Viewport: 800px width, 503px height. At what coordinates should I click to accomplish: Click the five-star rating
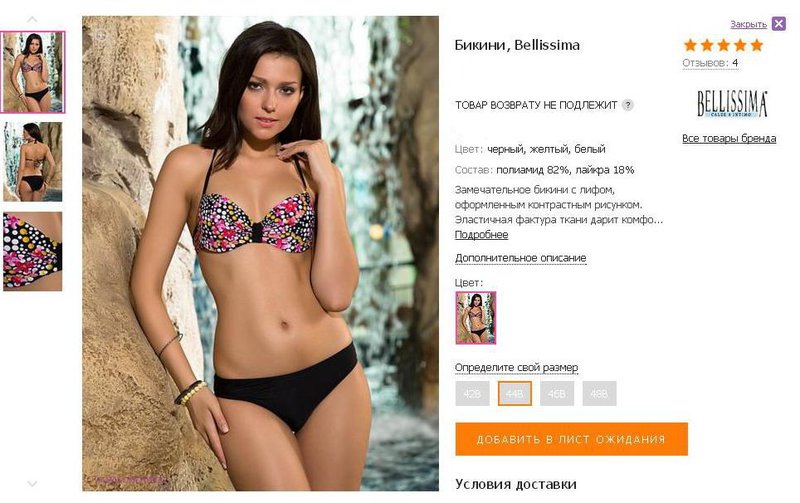[x=723, y=45]
